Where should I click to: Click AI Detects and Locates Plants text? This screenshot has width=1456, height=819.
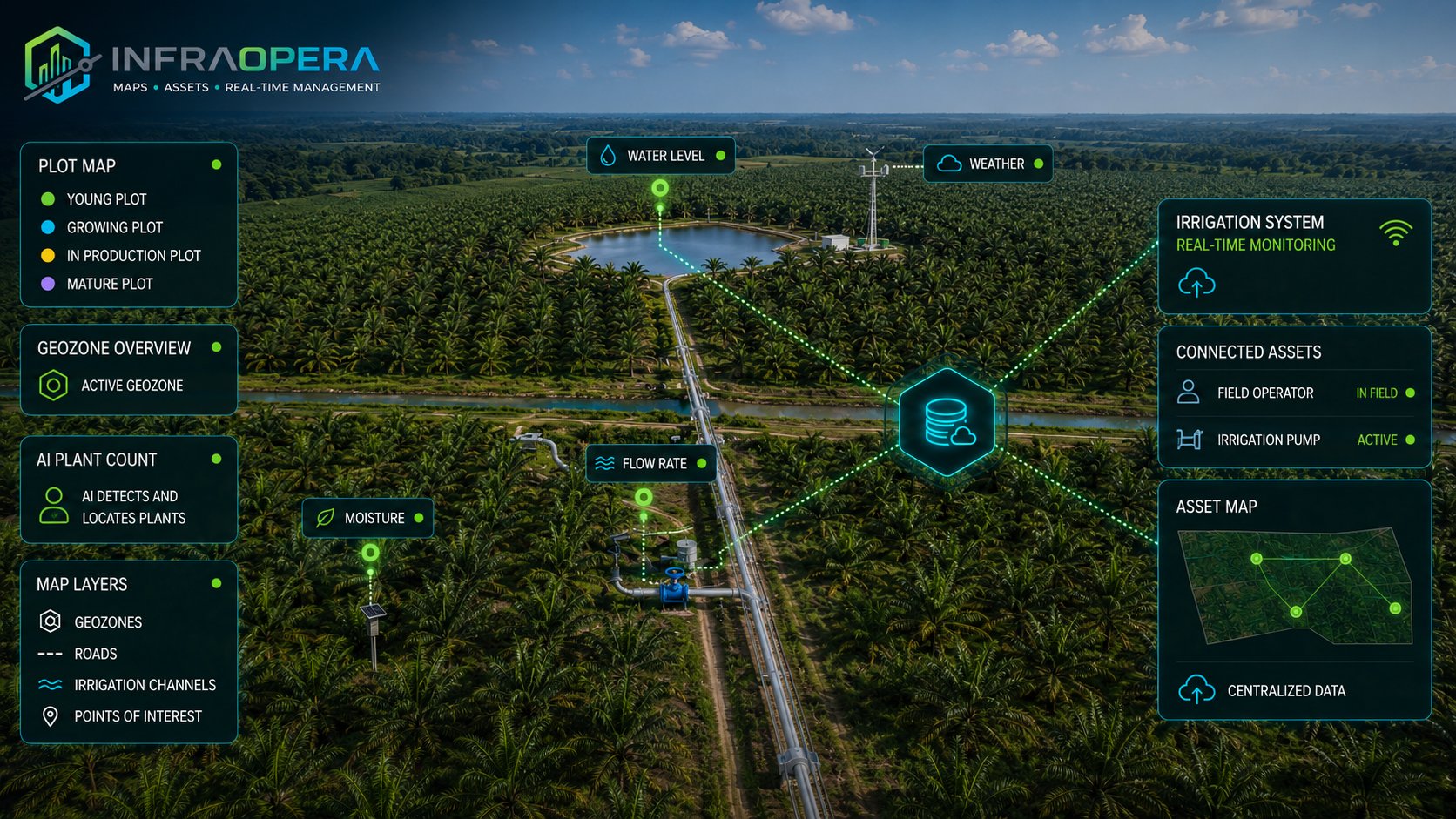pyautogui.click(x=134, y=507)
